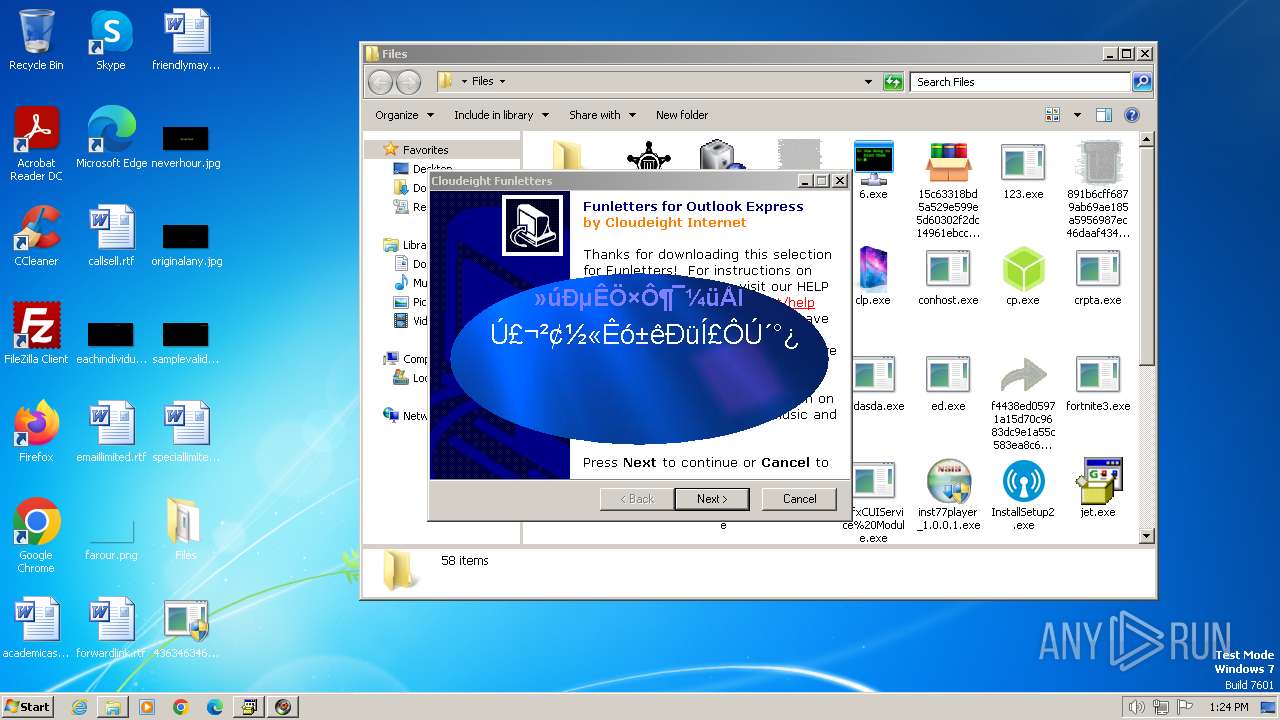Go forward with the Explorer forward arrow
This screenshot has height=720, width=1280.
point(408,82)
